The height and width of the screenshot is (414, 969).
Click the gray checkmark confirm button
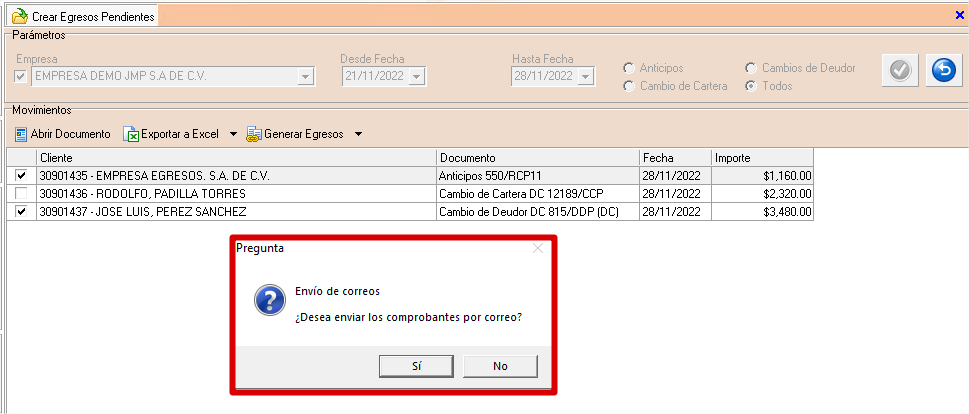tap(900, 71)
